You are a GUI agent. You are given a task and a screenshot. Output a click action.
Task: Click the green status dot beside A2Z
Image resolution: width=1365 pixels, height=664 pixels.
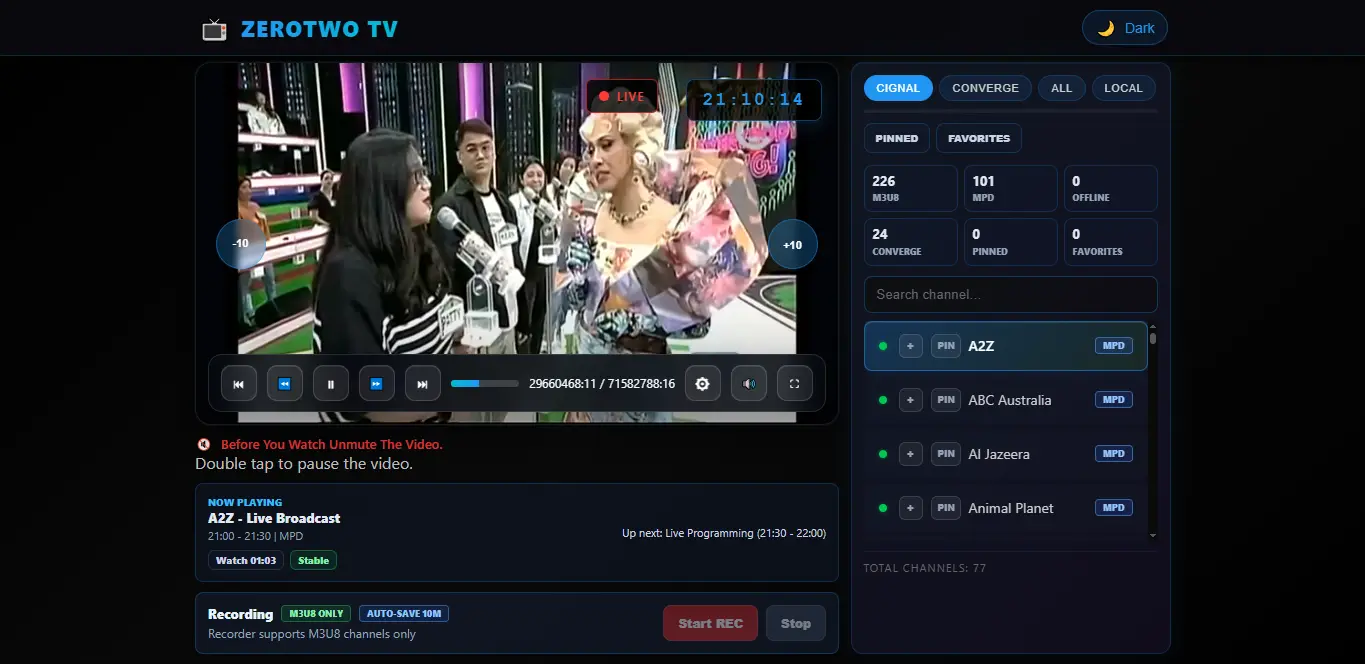pyautogui.click(x=883, y=346)
